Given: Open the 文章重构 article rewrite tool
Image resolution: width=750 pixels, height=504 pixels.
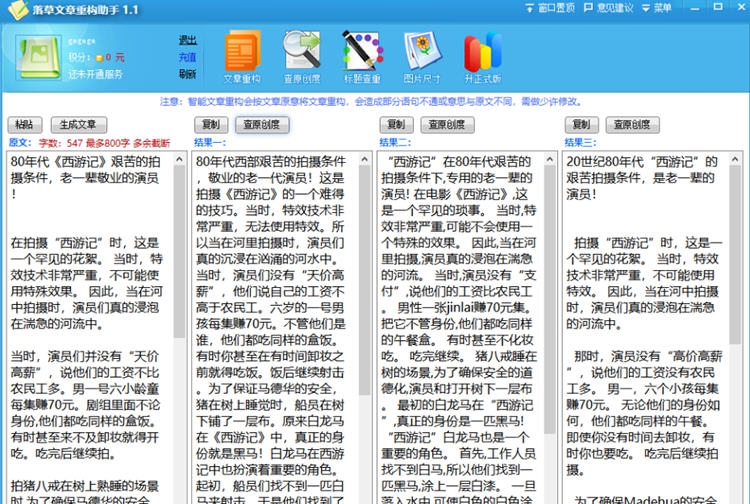Looking at the screenshot, I should click(x=240, y=56).
